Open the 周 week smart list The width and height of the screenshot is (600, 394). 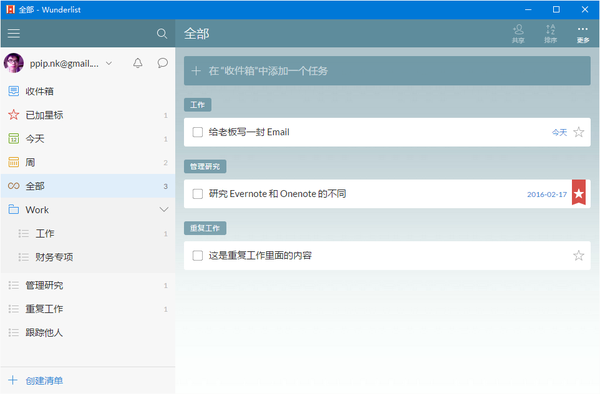pyautogui.click(x=88, y=163)
